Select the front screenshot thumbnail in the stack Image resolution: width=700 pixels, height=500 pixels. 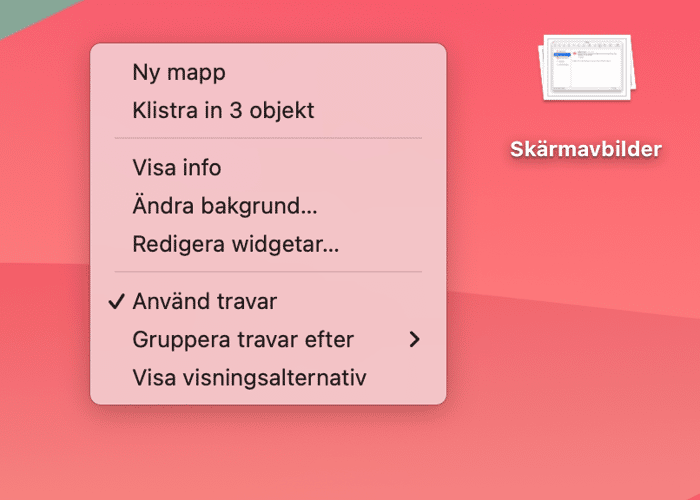[583, 66]
